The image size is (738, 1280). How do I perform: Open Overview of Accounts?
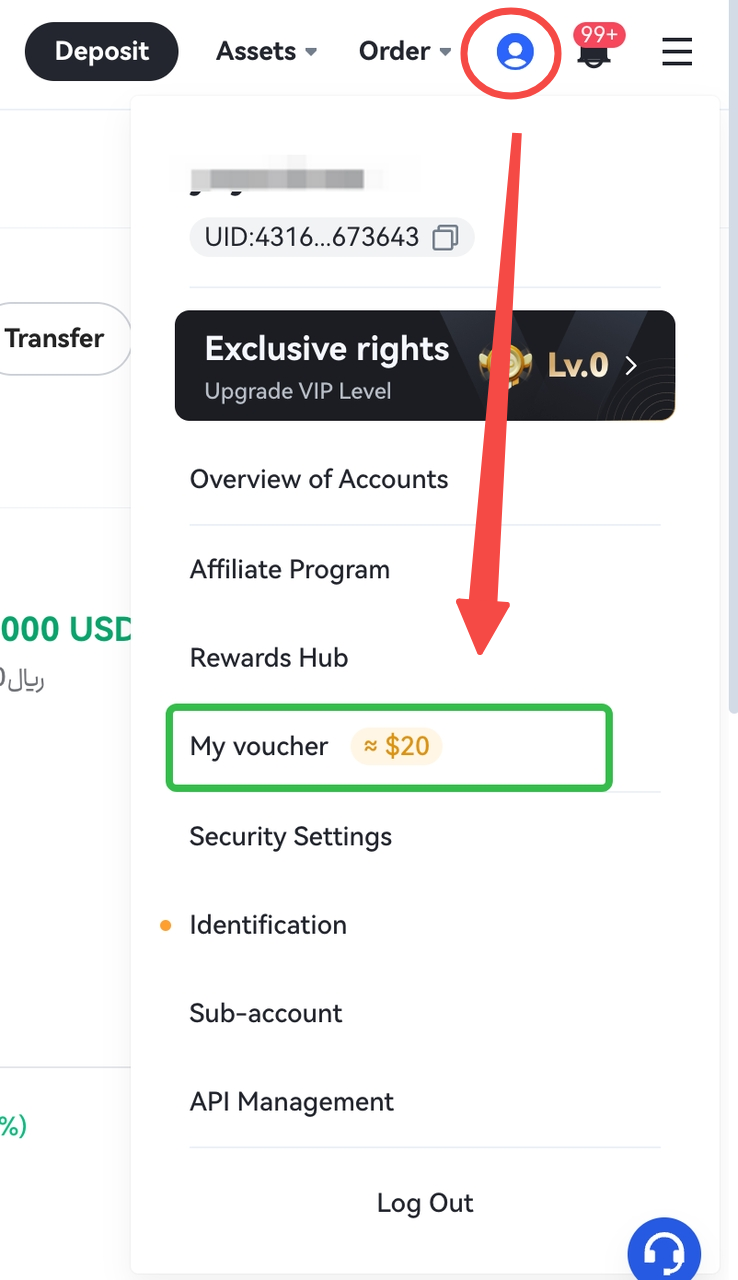coord(319,479)
